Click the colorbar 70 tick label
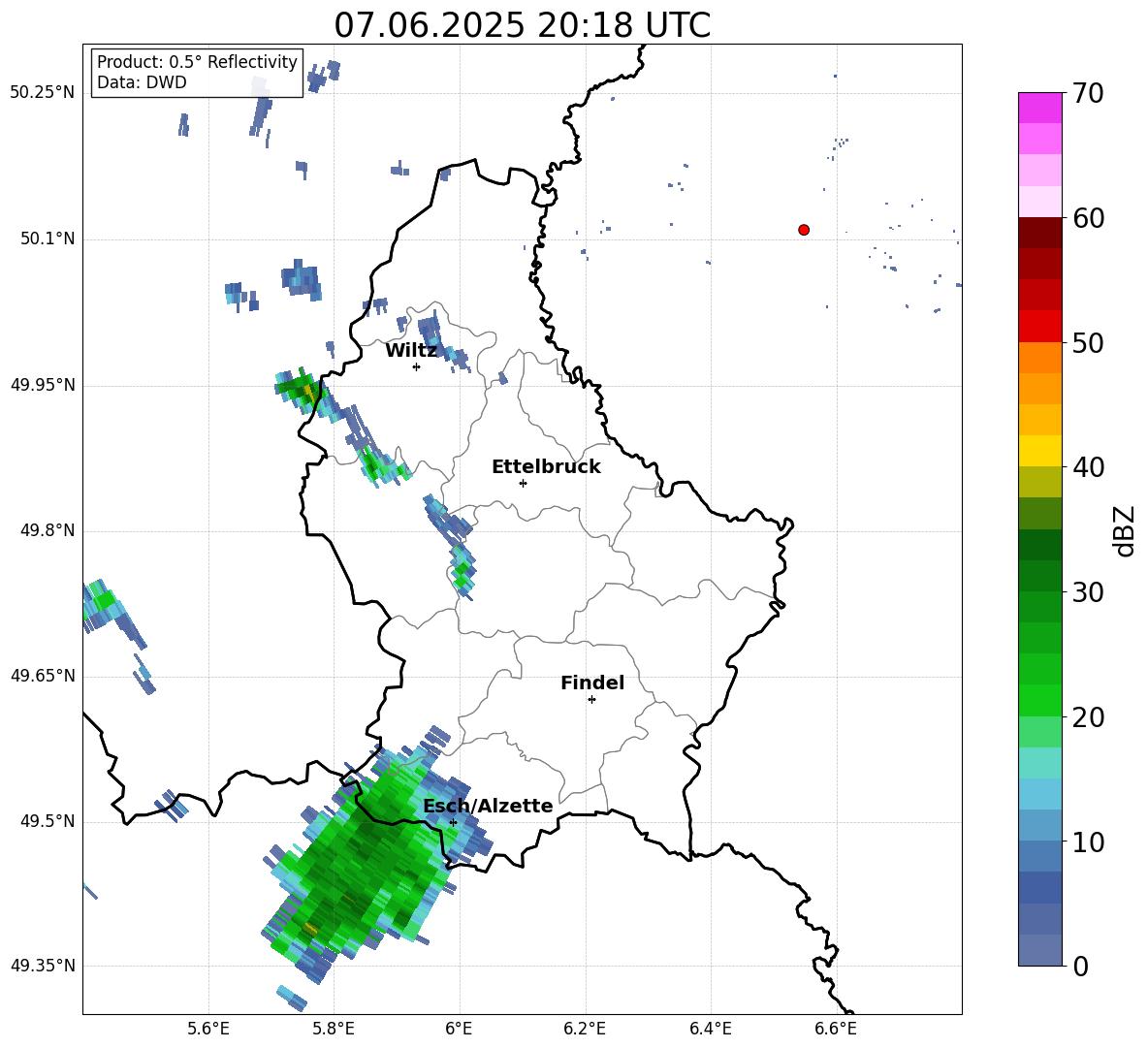This screenshot has height=1048, width=1148. (1088, 93)
